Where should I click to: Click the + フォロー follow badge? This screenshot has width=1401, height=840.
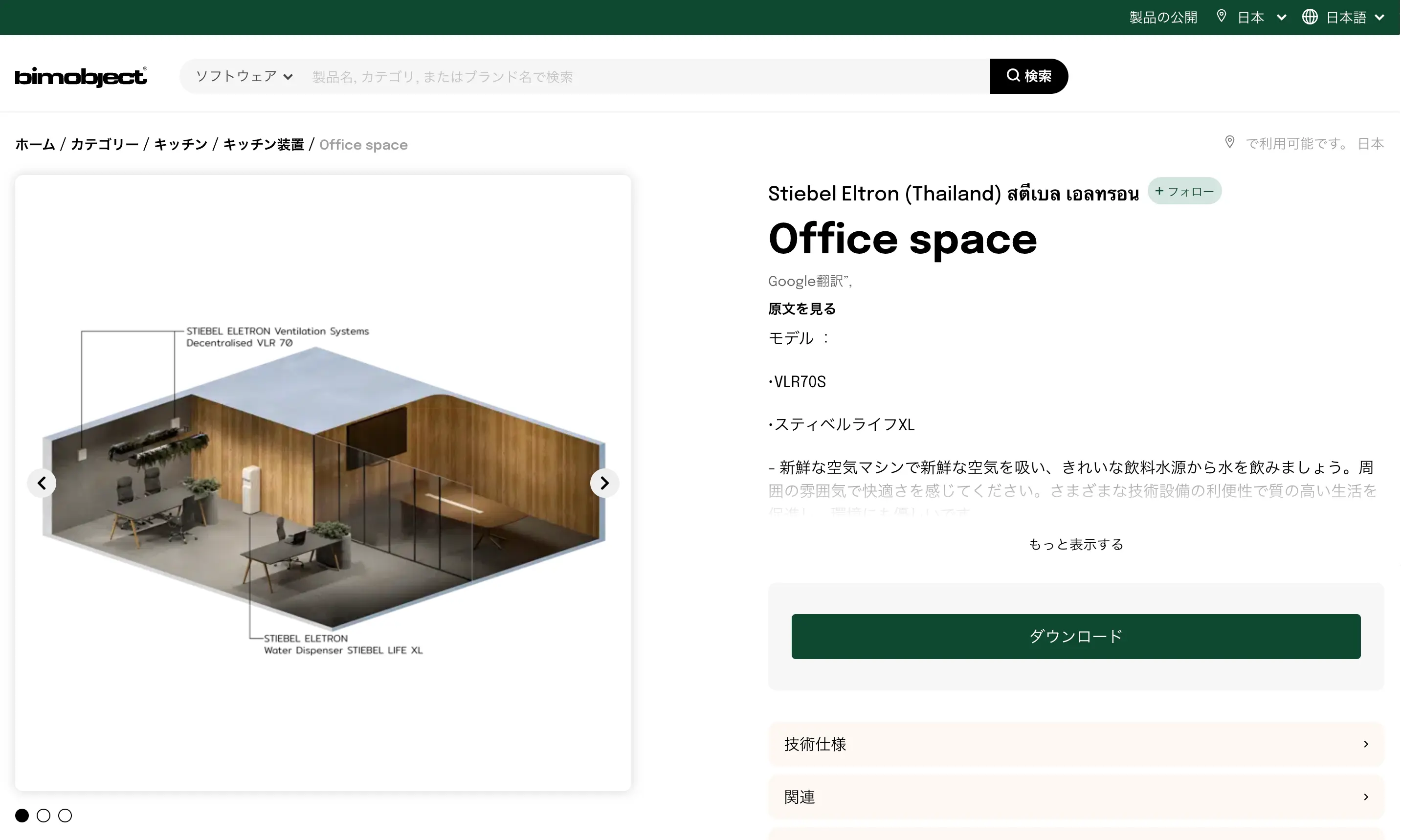click(1184, 191)
